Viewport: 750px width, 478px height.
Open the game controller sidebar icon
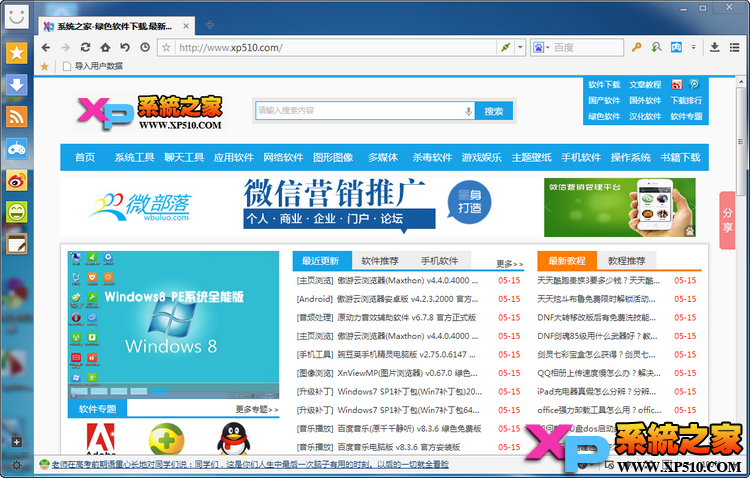coord(16,148)
